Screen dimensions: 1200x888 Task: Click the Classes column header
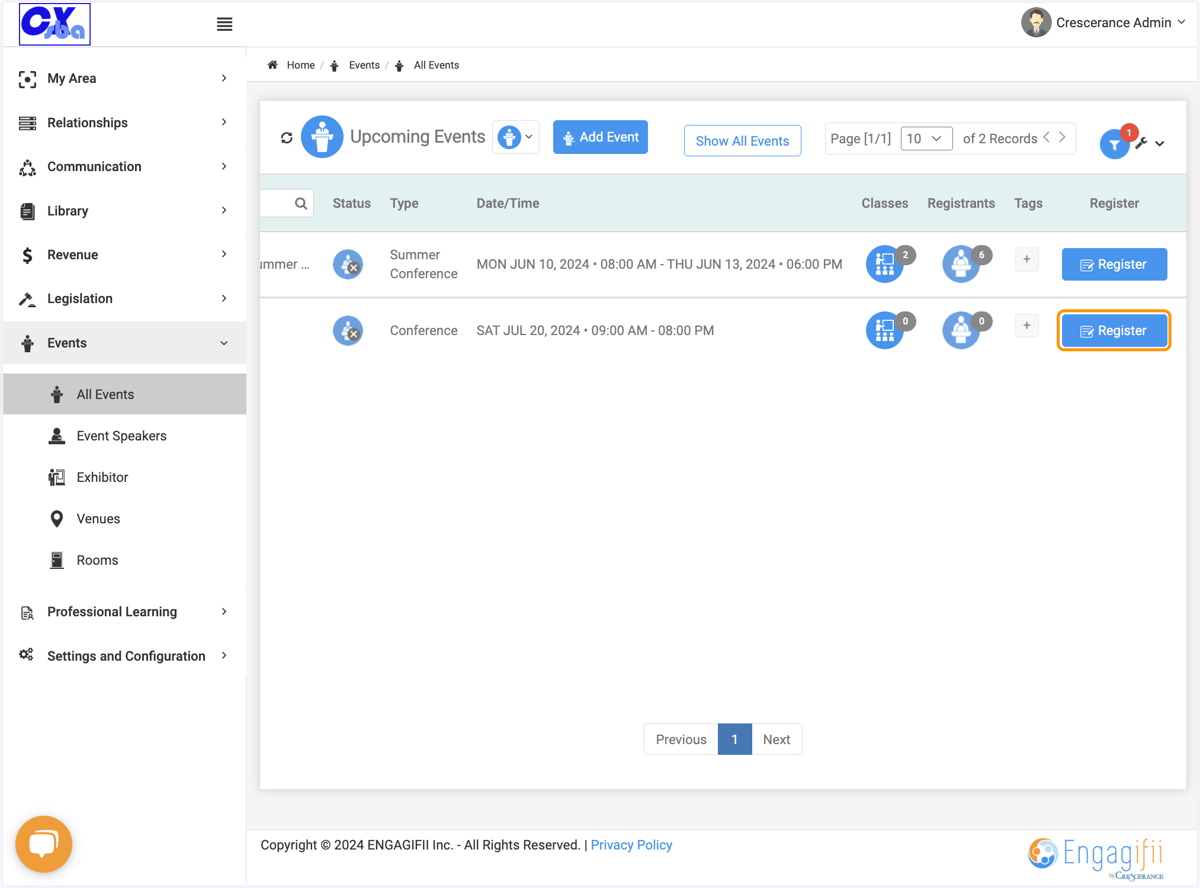point(885,203)
